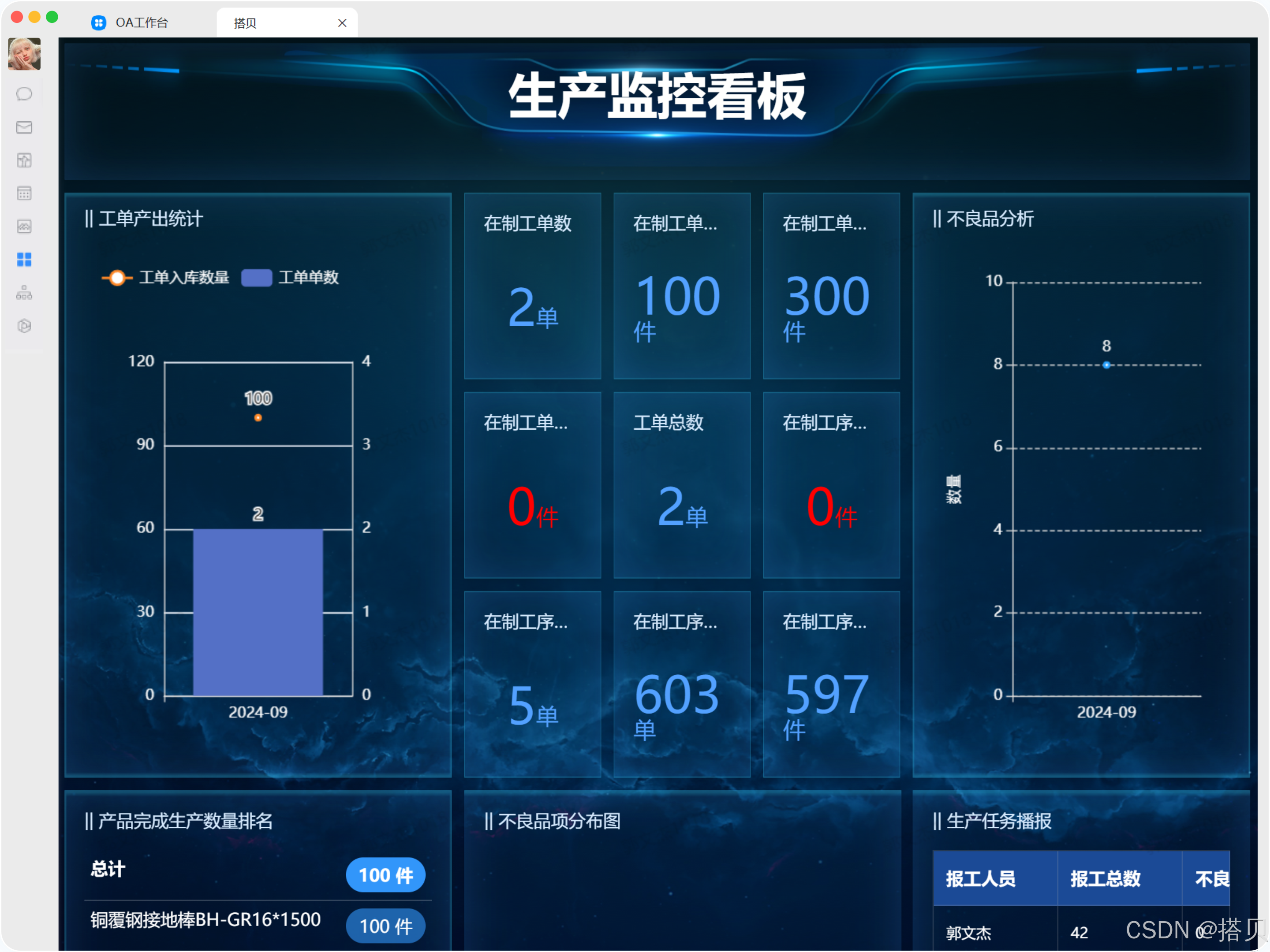Open the building document sidebar icon
Viewport: 1270px width, 952px height.
click(x=24, y=160)
